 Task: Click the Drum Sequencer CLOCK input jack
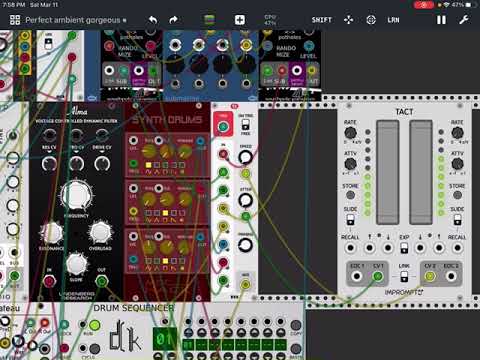click(x=64, y=324)
